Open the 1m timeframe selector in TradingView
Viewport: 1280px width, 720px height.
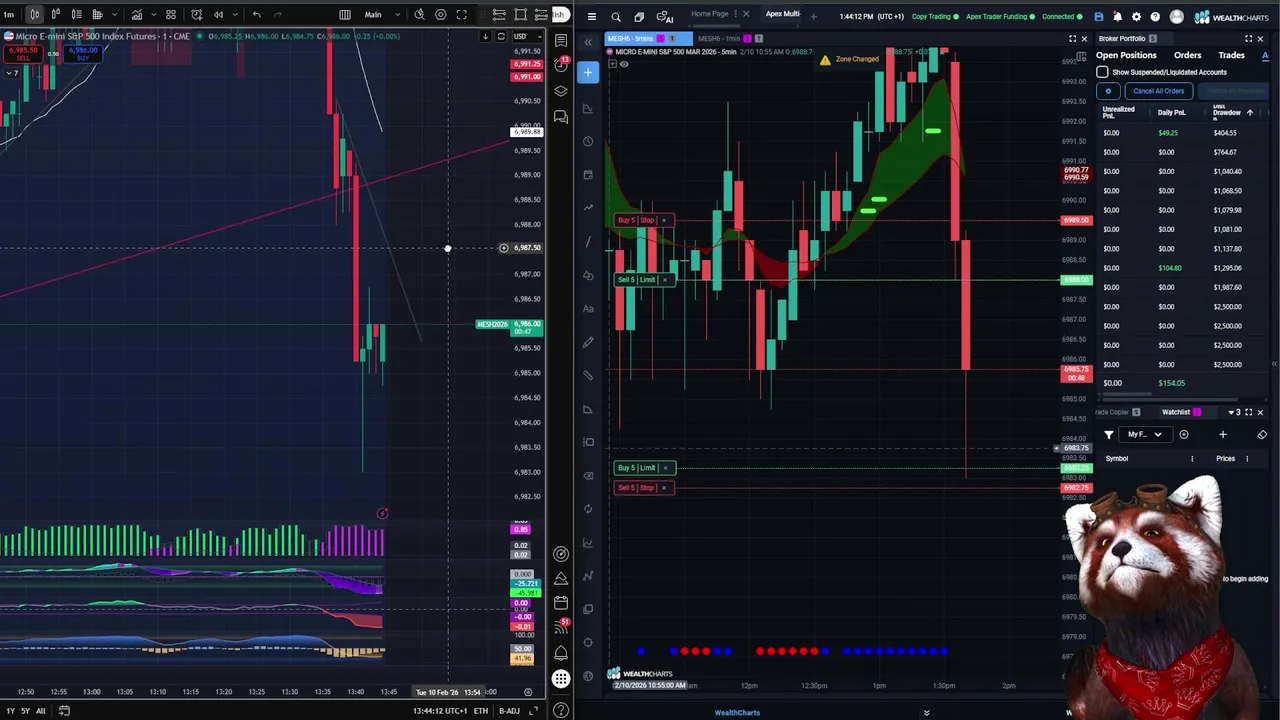click(x=9, y=14)
